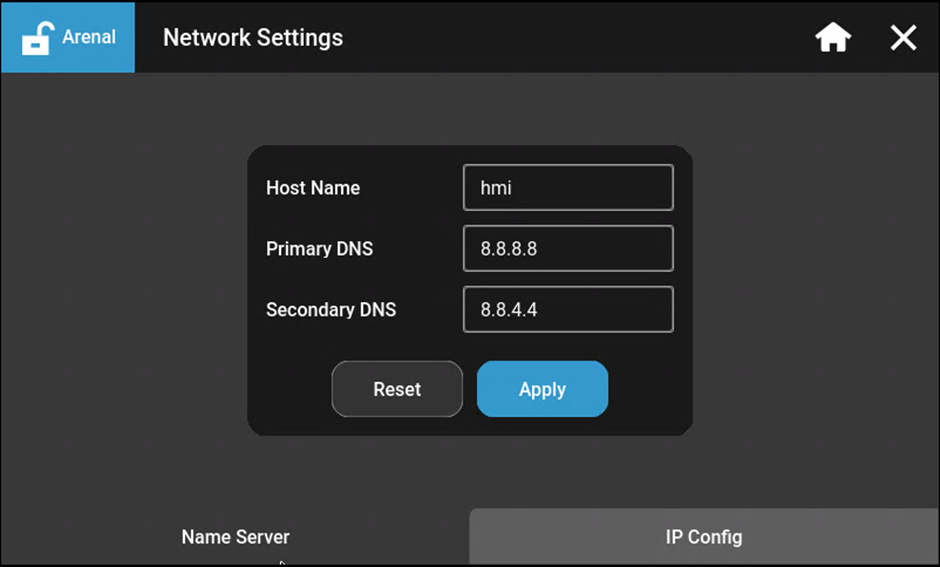This screenshot has width=940, height=567.
Task: Click the Host Name label text
Action: tap(313, 188)
